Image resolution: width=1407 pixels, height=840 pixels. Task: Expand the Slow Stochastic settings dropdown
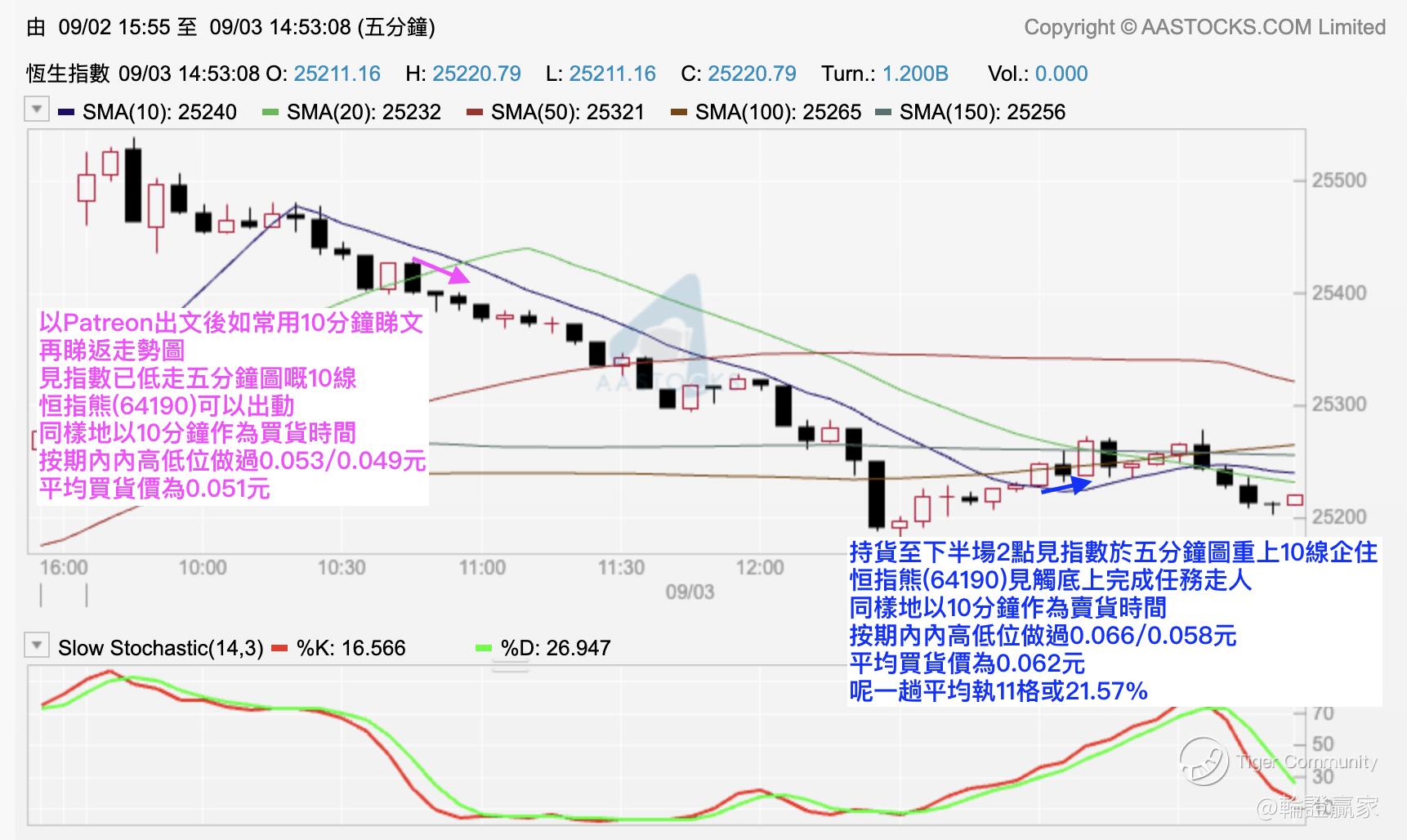coord(37,646)
